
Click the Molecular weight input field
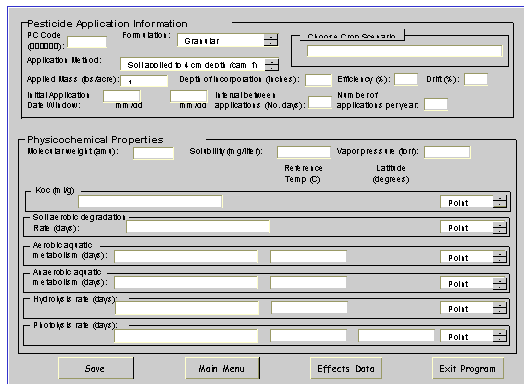point(153,153)
